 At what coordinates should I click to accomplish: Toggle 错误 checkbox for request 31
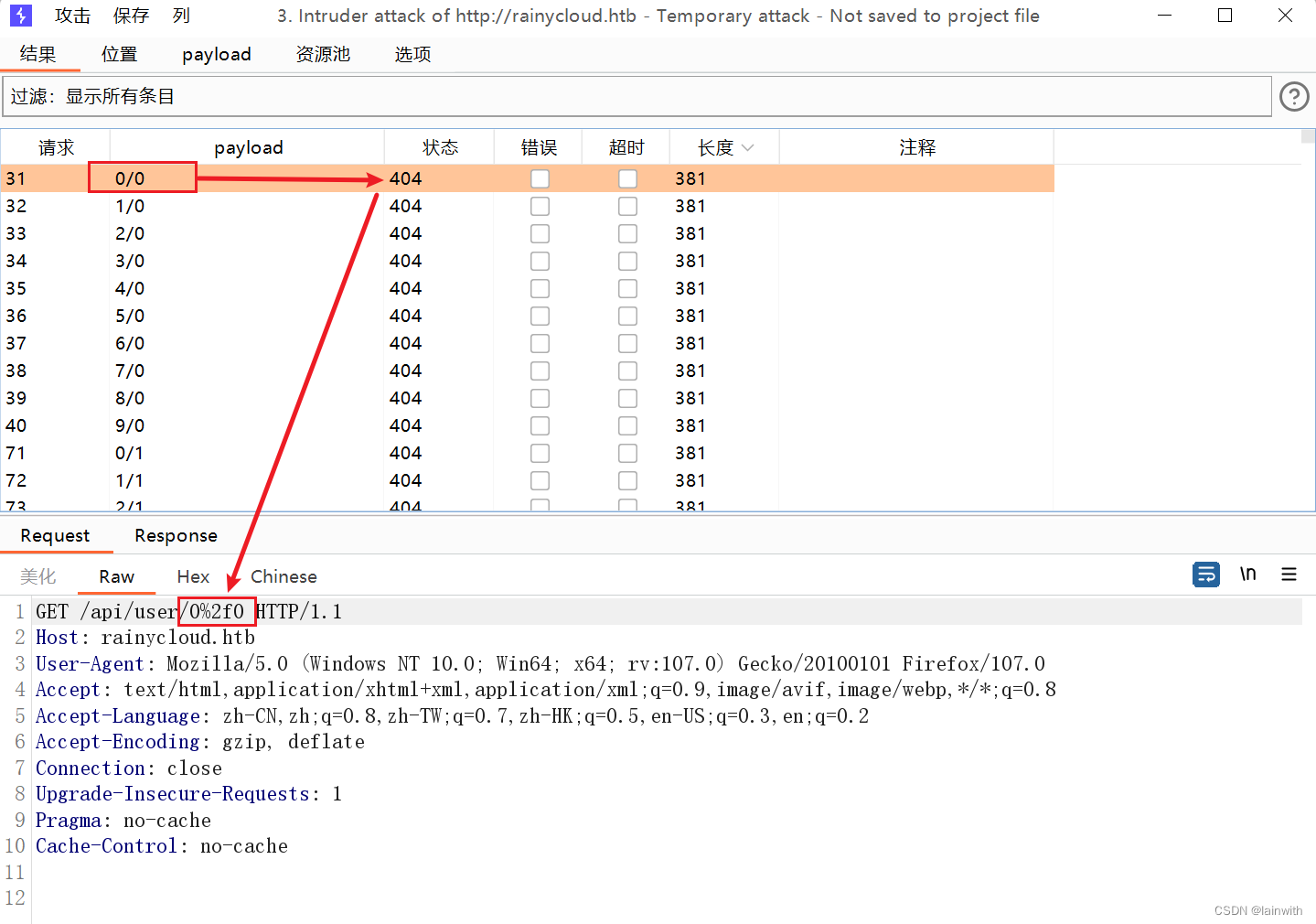coord(540,178)
